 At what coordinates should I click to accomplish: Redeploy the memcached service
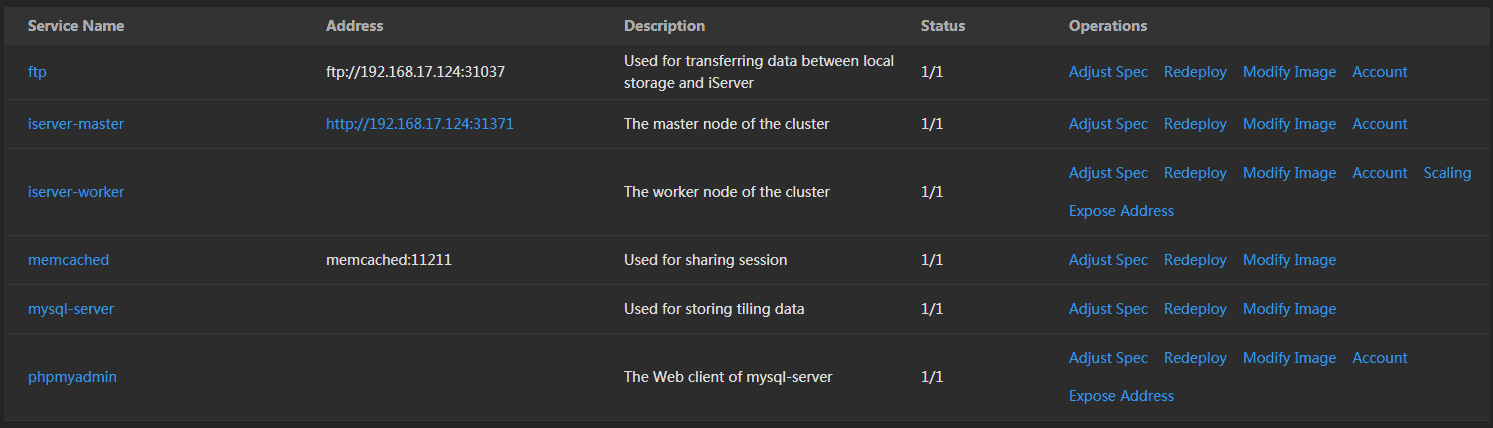click(1195, 260)
